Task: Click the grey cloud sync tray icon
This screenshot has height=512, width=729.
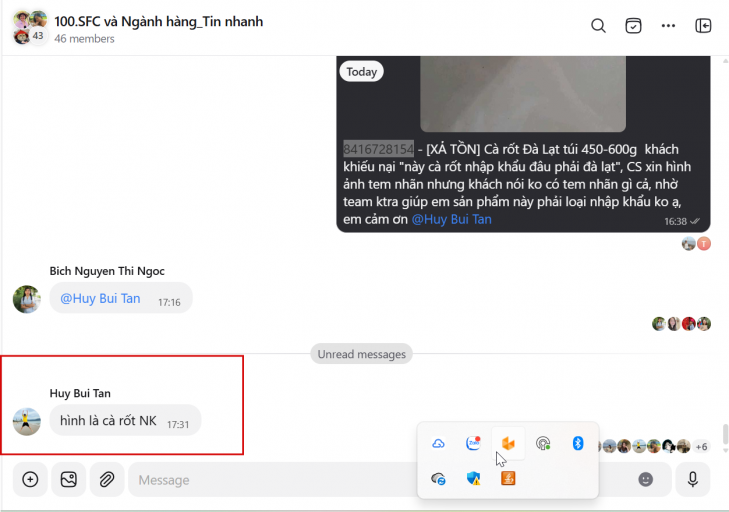Action: click(438, 479)
